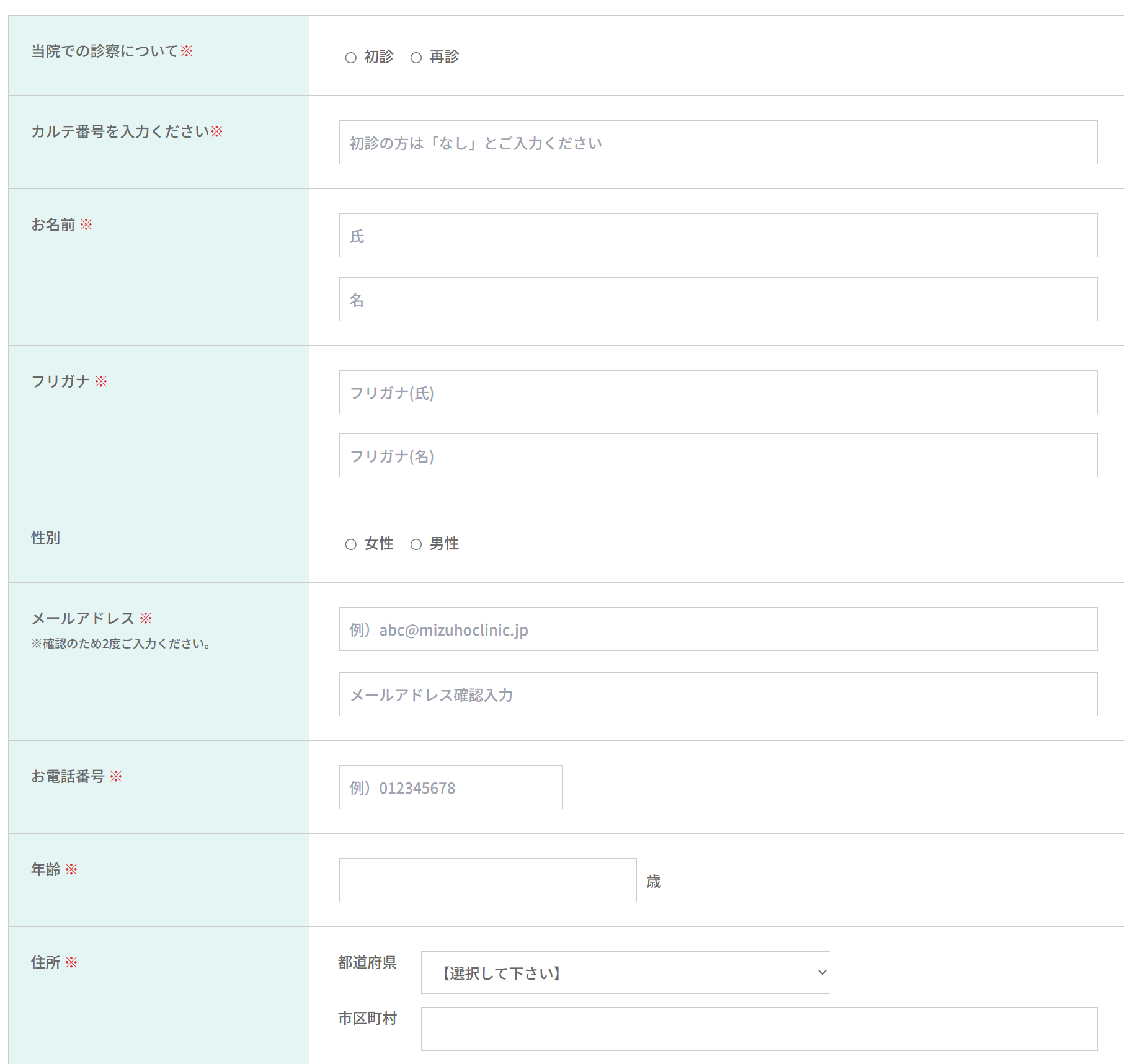Viewport: 1143px width, 1064px height.
Task: Click the age input box before 歳
Action: pyautogui.click(x=487, y=880)
